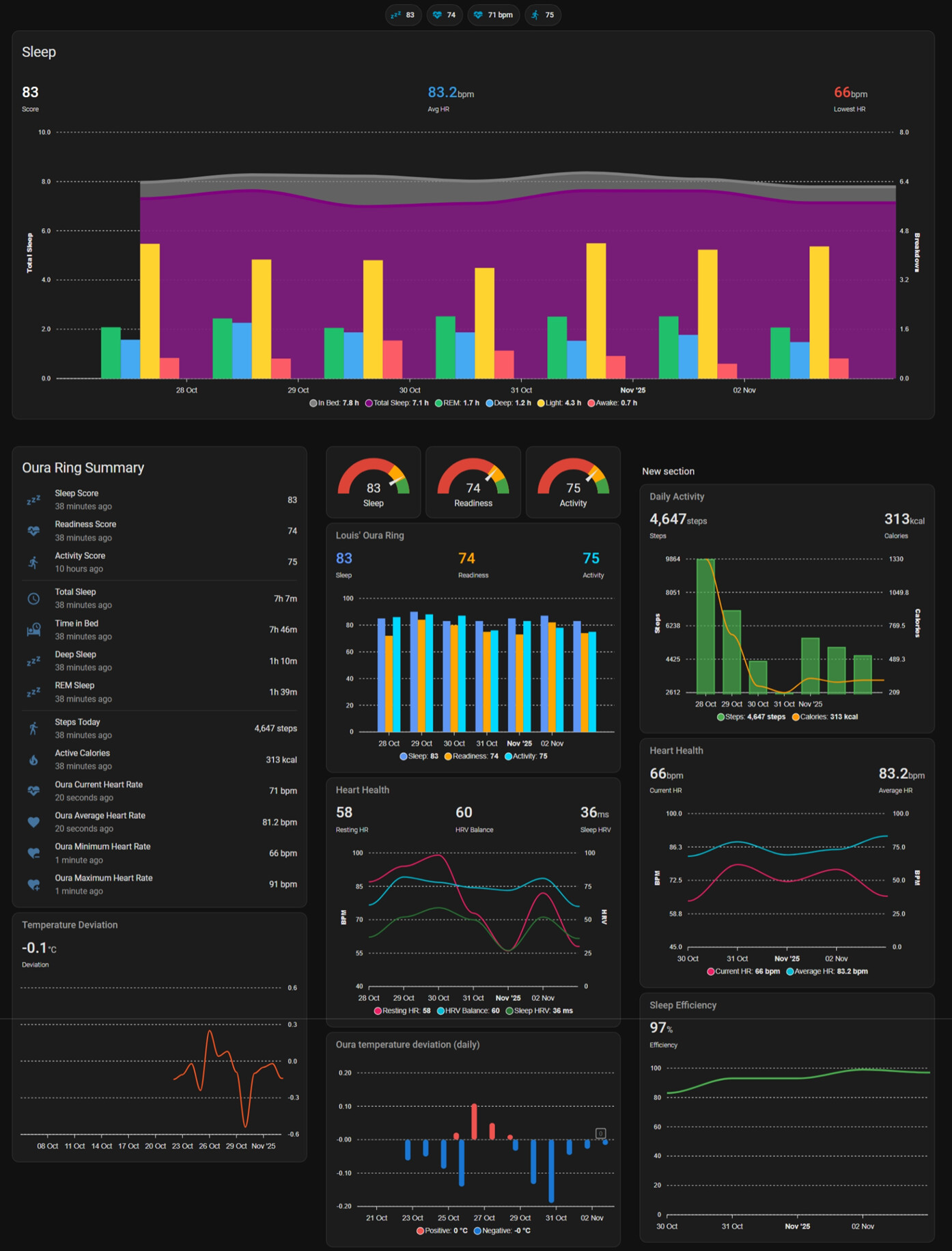Click the heart pulse icon beside Readiness Score
Image resolution: width=952 pixels, height=1251 pixels.
[x=33, y=531]
